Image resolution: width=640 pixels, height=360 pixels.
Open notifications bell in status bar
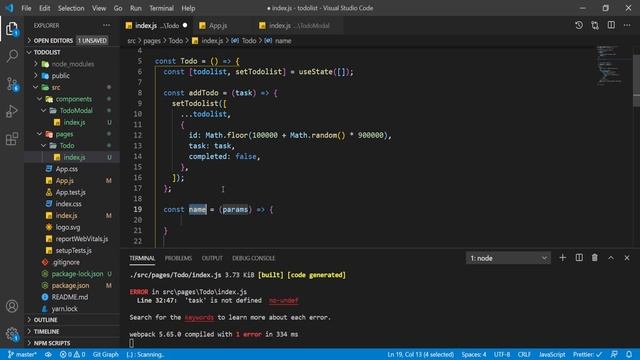[629, 354]
